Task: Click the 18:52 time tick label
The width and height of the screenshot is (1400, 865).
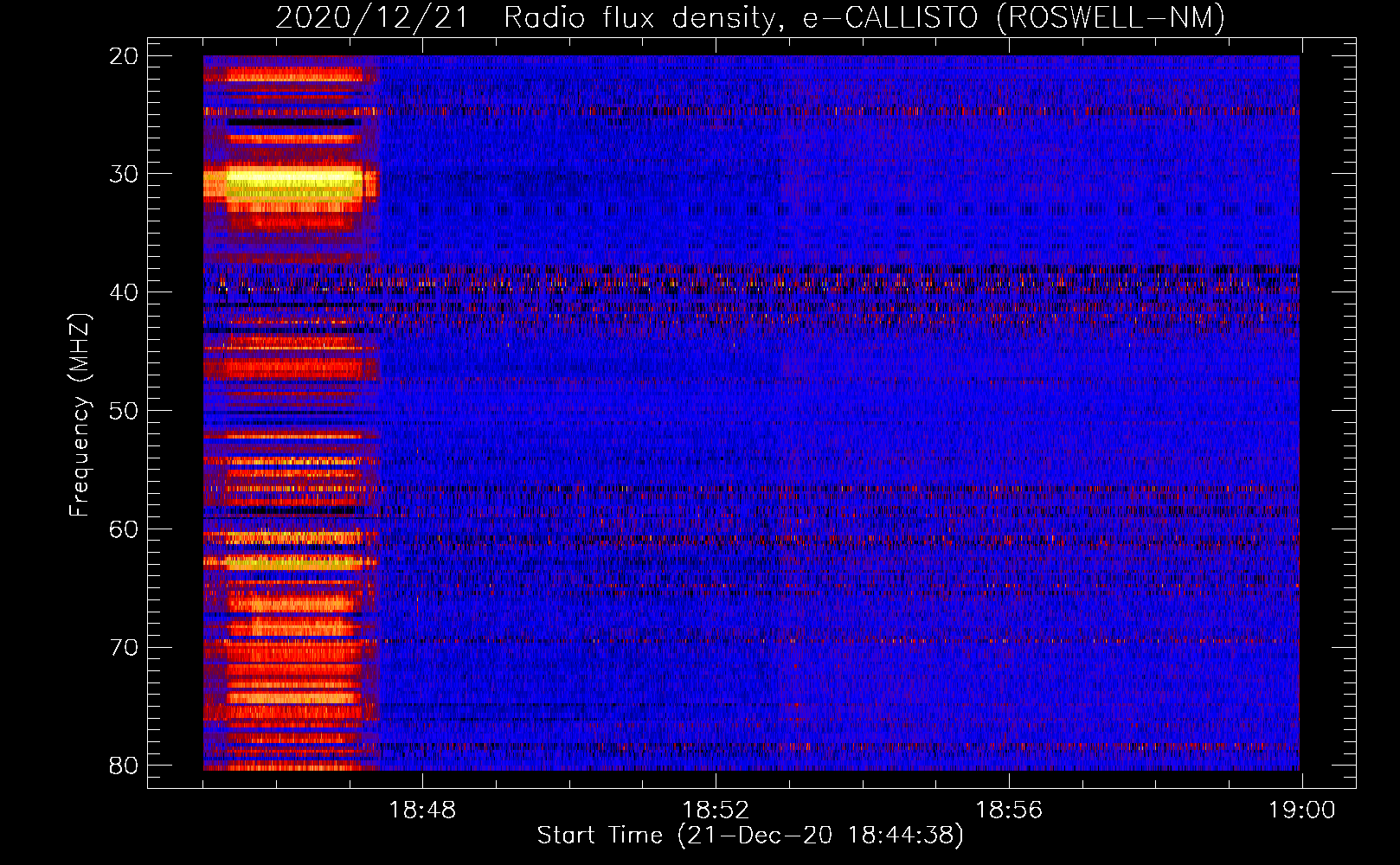Action: click(x=716, y=811)
